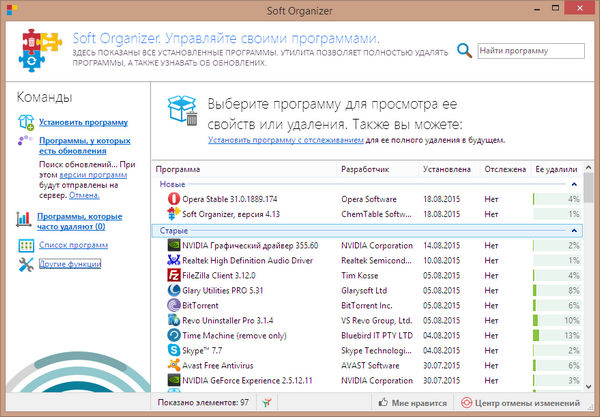Screen dimensions: 600x417
Task: Sort by Отслежена column header
Action: (x=505, y=169)
